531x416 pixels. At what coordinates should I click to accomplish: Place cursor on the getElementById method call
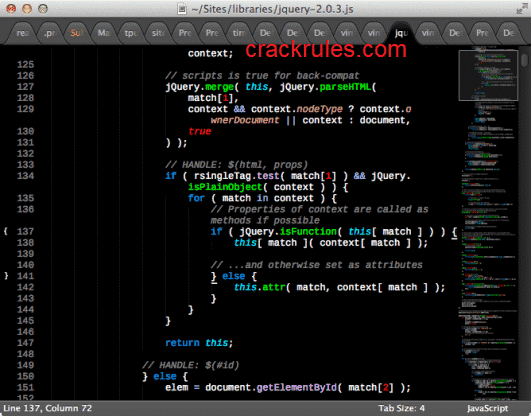pyautogui.click(x=297, y=387)
